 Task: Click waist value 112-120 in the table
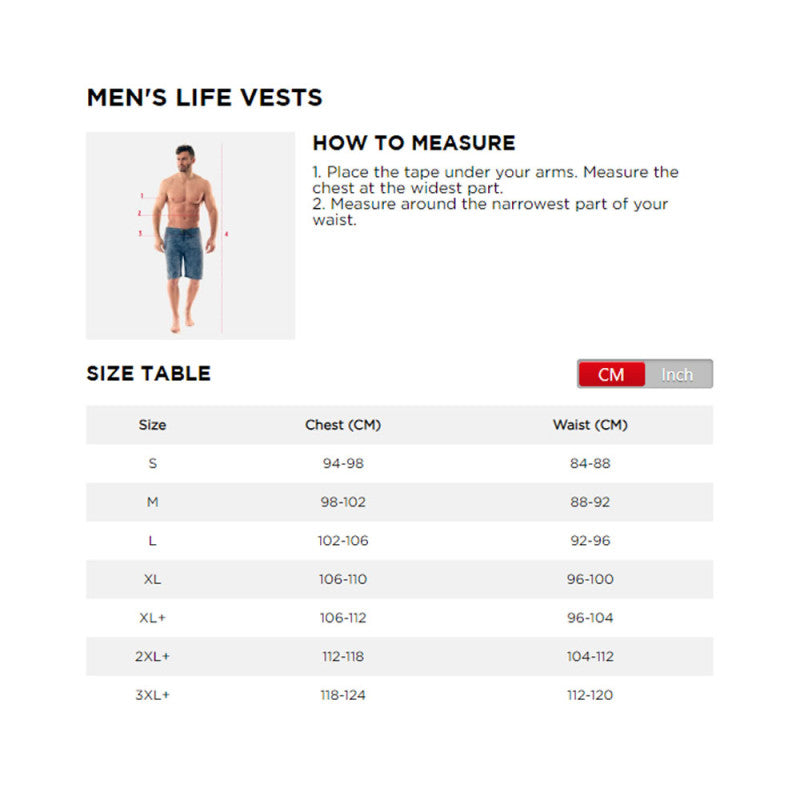point(590,695)
